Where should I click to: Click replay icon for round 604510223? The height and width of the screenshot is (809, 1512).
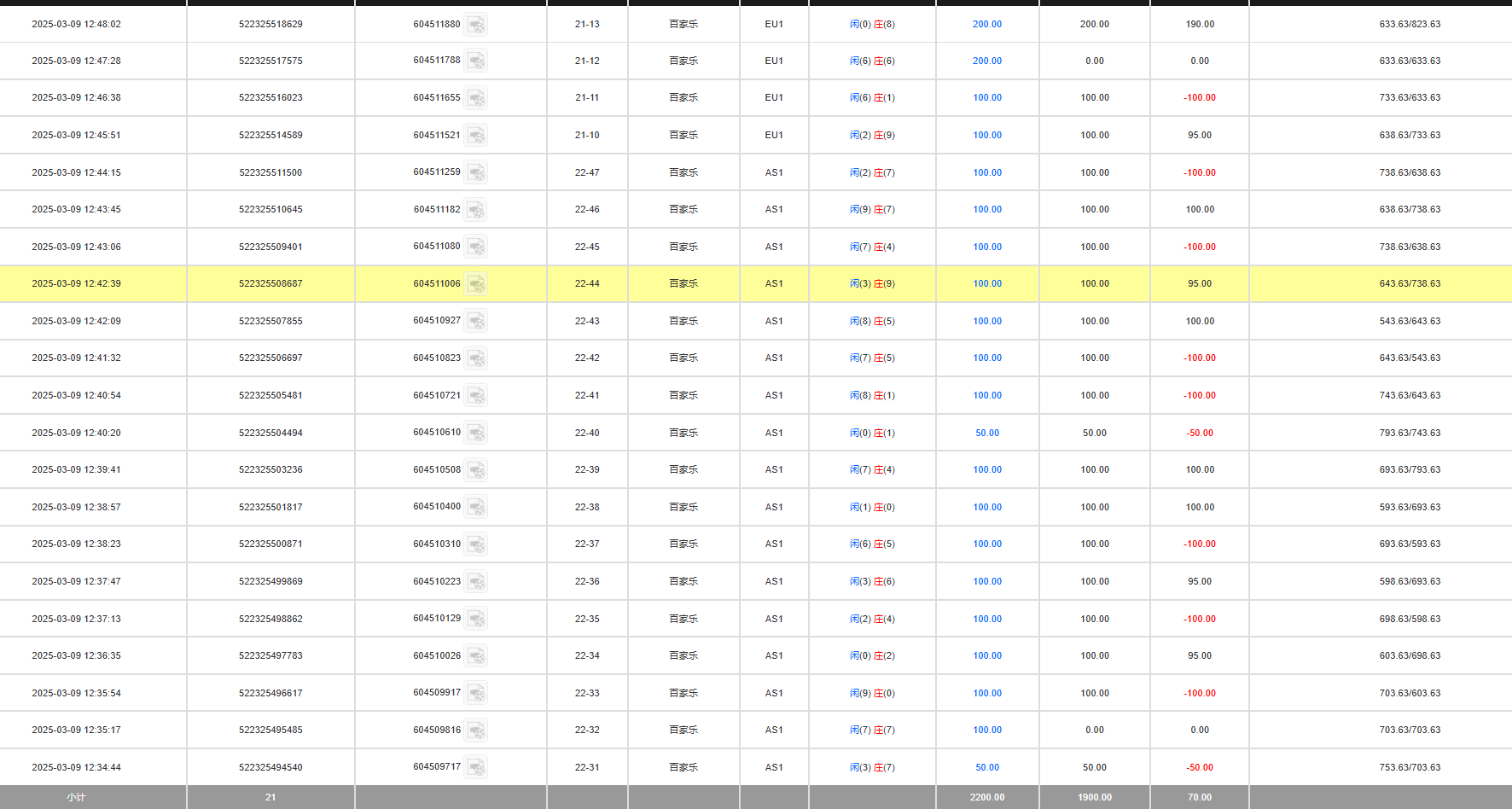click(x=476, y=582)
